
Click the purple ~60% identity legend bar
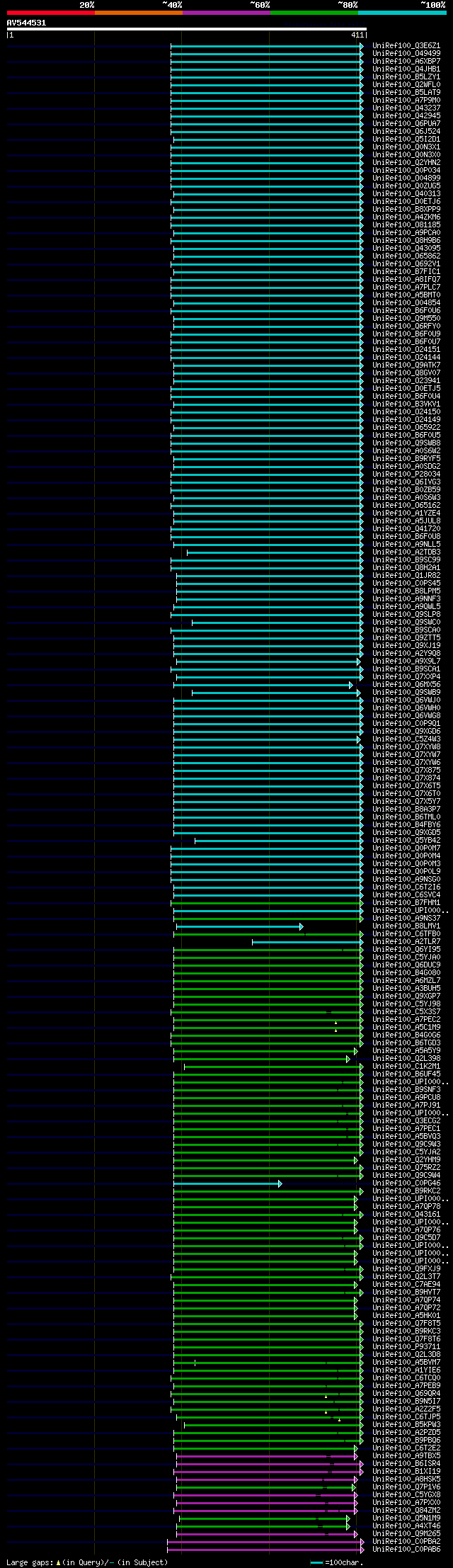(226, 13)
